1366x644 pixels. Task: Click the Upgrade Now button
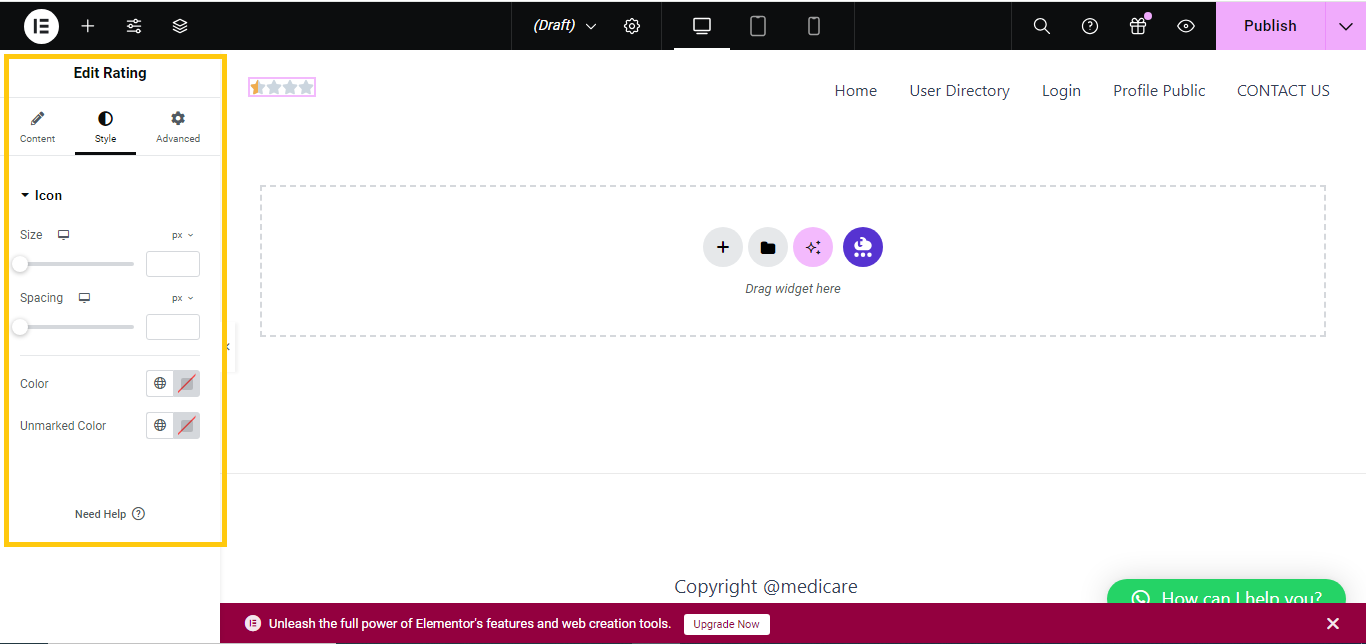pos(727,624)
